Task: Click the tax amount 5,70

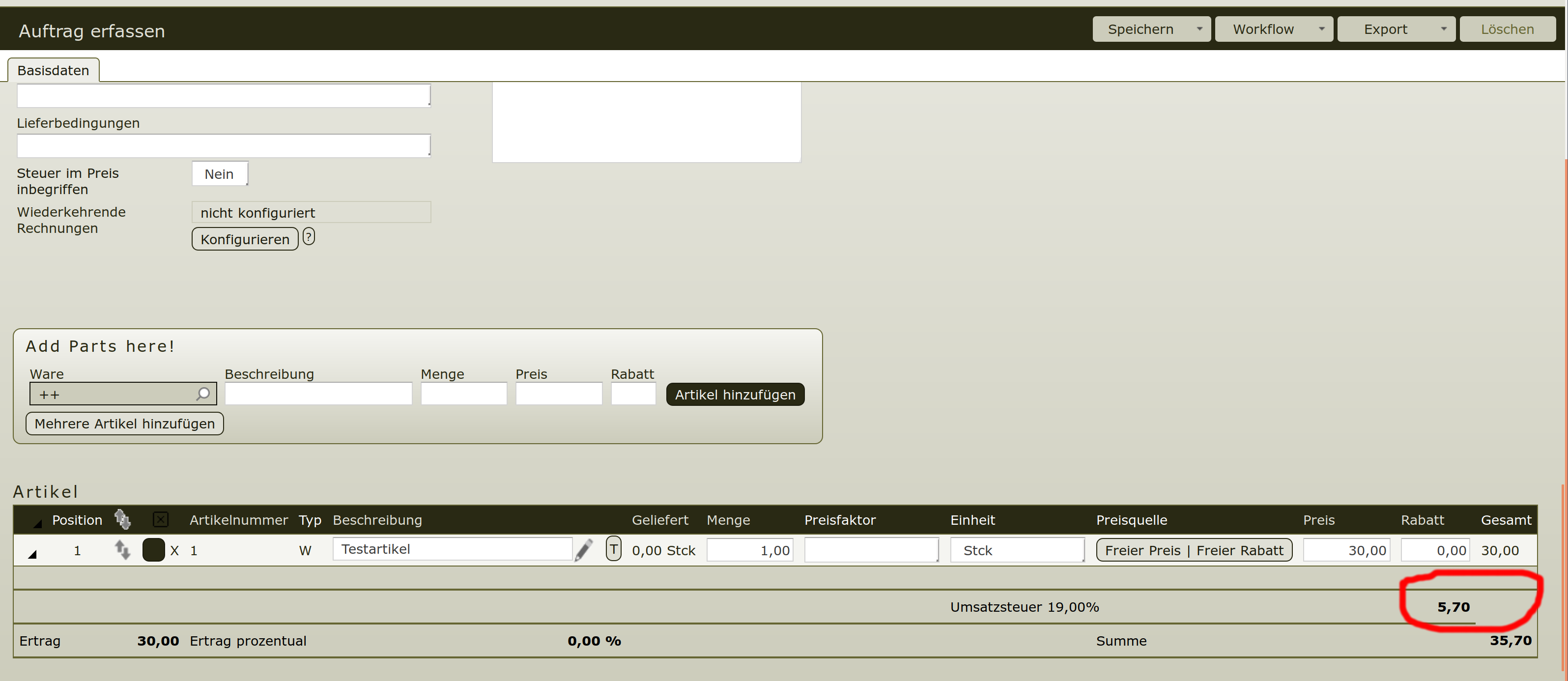Action: coord(1454,607)
